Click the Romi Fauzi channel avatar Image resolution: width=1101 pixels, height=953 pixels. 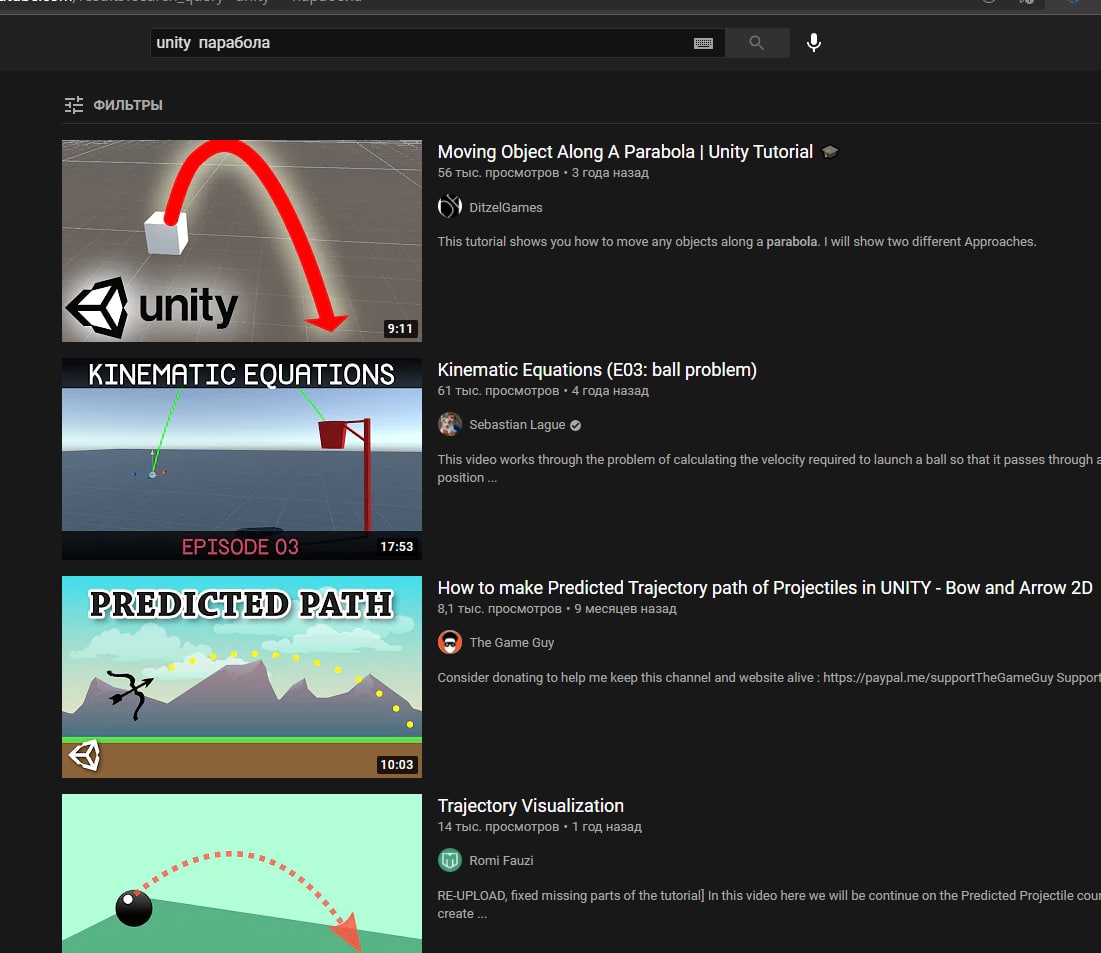click(449, 860)
